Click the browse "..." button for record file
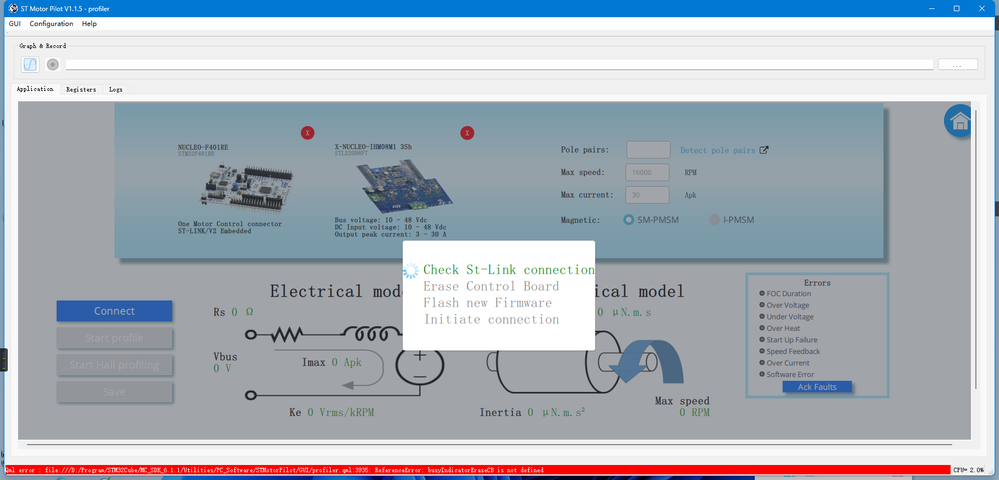The width and height of the screenshot is (999, 480). click(958, 64)
